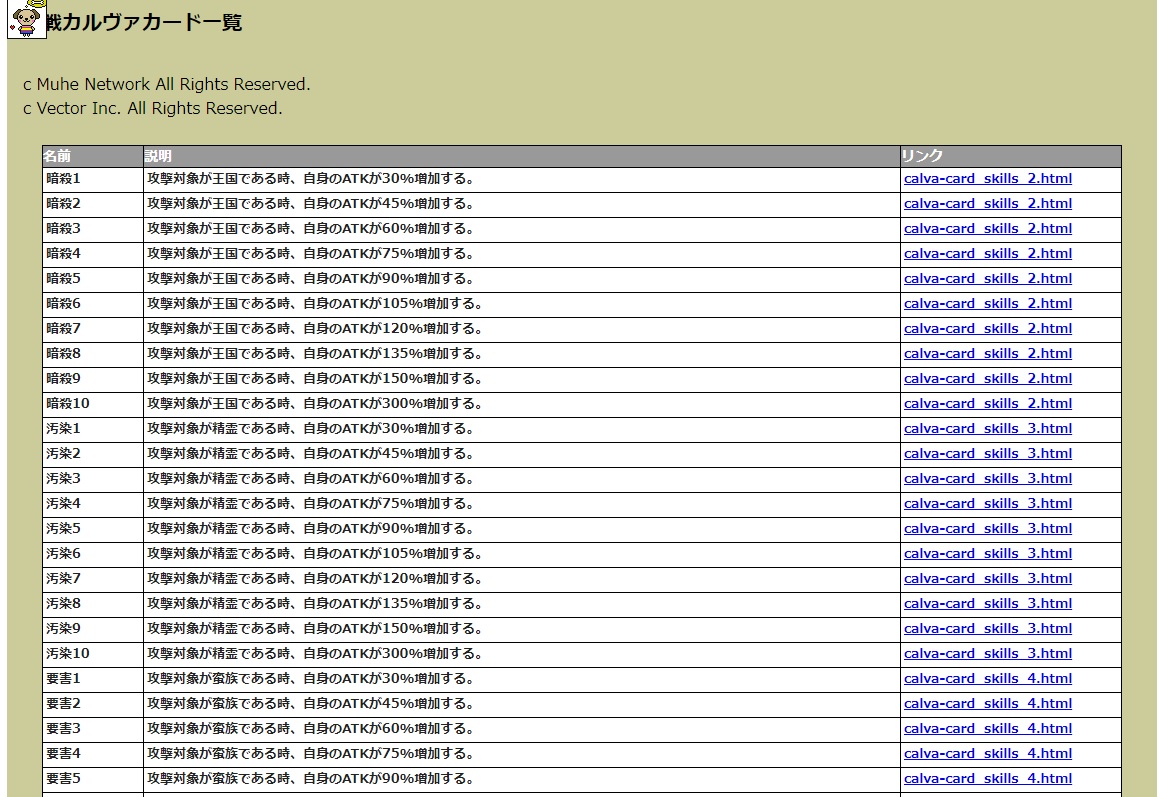The image size is (1159, 797).
Task: Follow the link in the 暗殺10 row
Action: 987,404
